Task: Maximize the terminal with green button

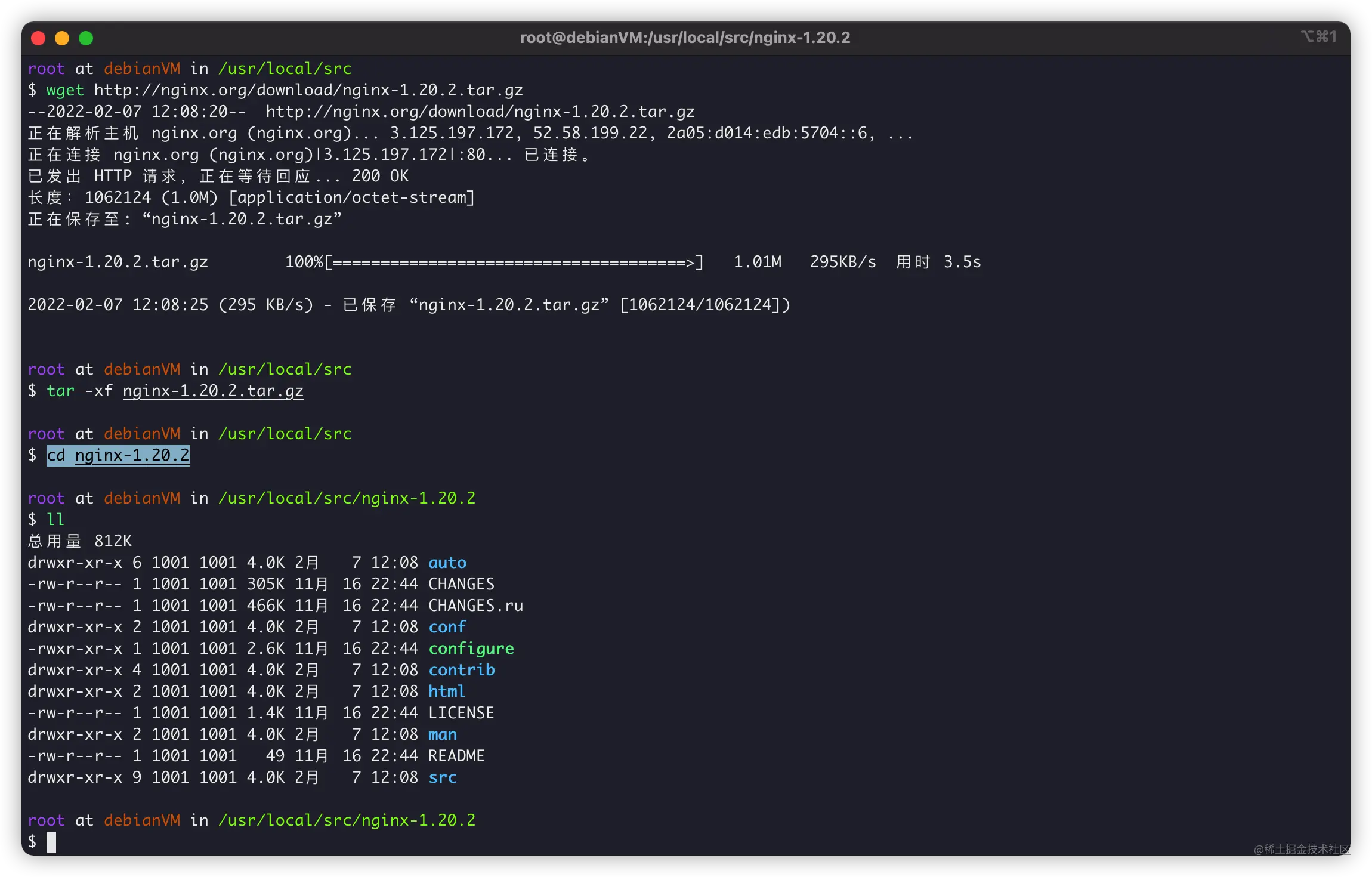Action: pos(86,38)
